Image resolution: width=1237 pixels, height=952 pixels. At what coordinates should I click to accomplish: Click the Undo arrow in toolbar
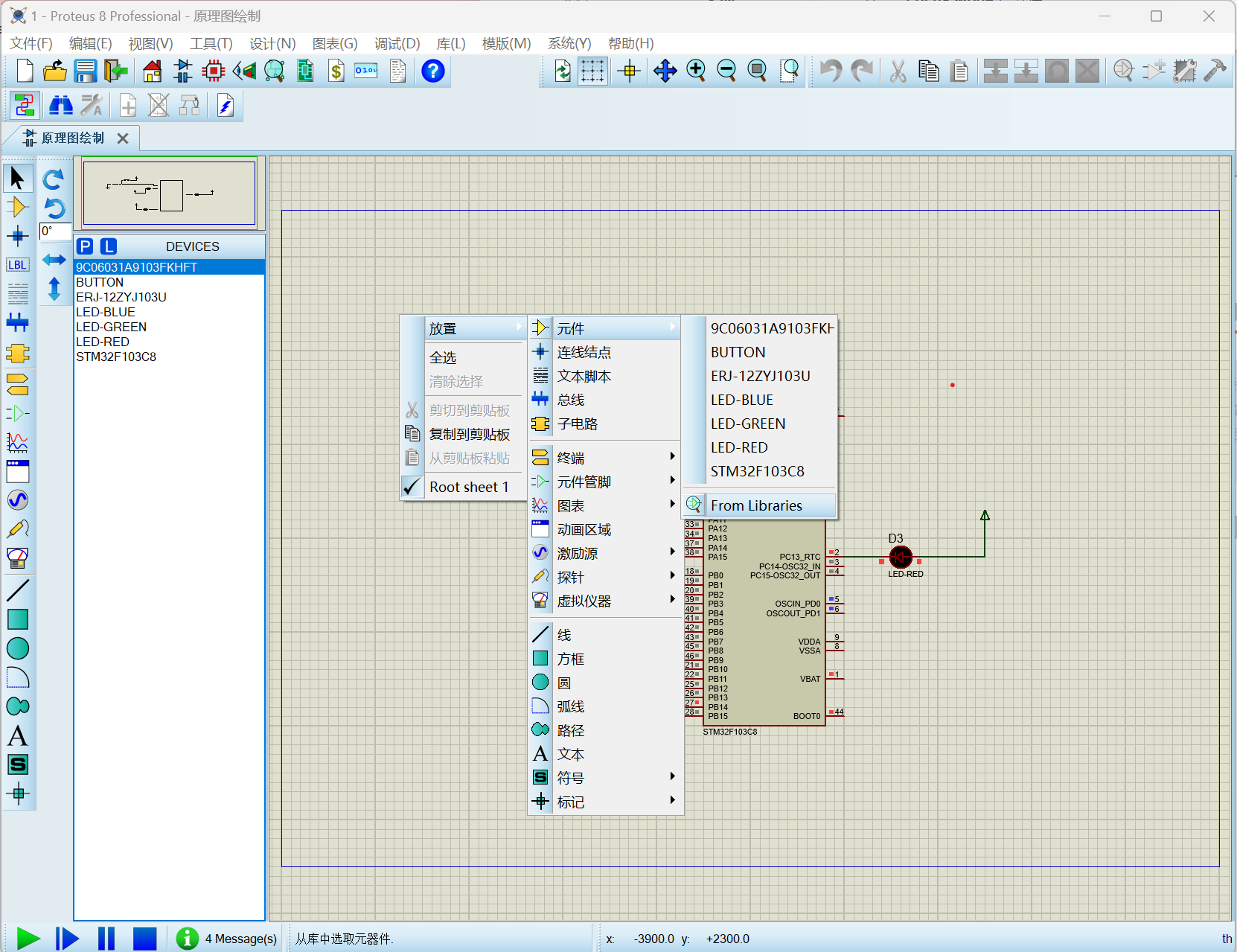(x=830, y=71)
